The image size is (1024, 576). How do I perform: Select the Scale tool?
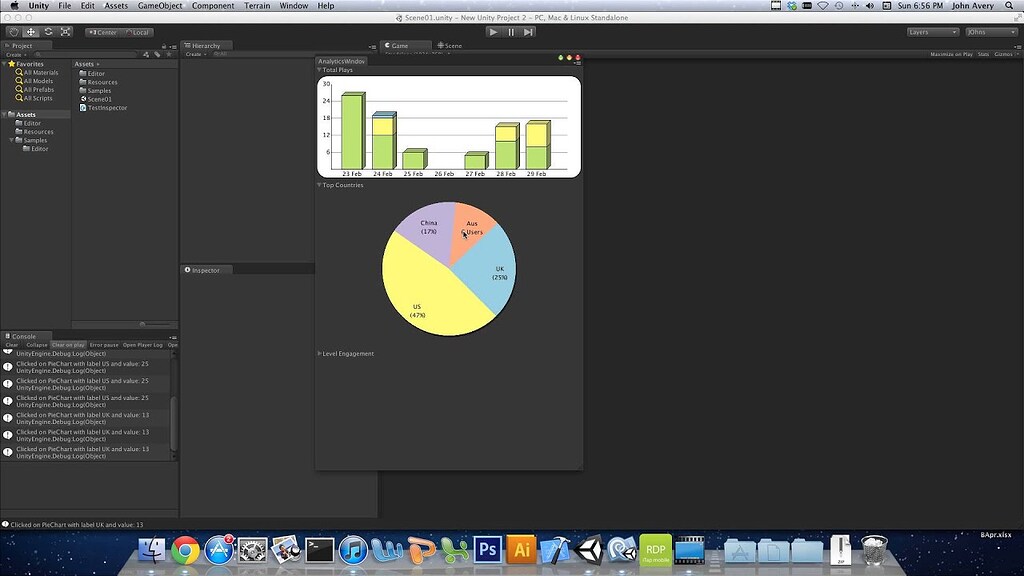coord(66,31)
